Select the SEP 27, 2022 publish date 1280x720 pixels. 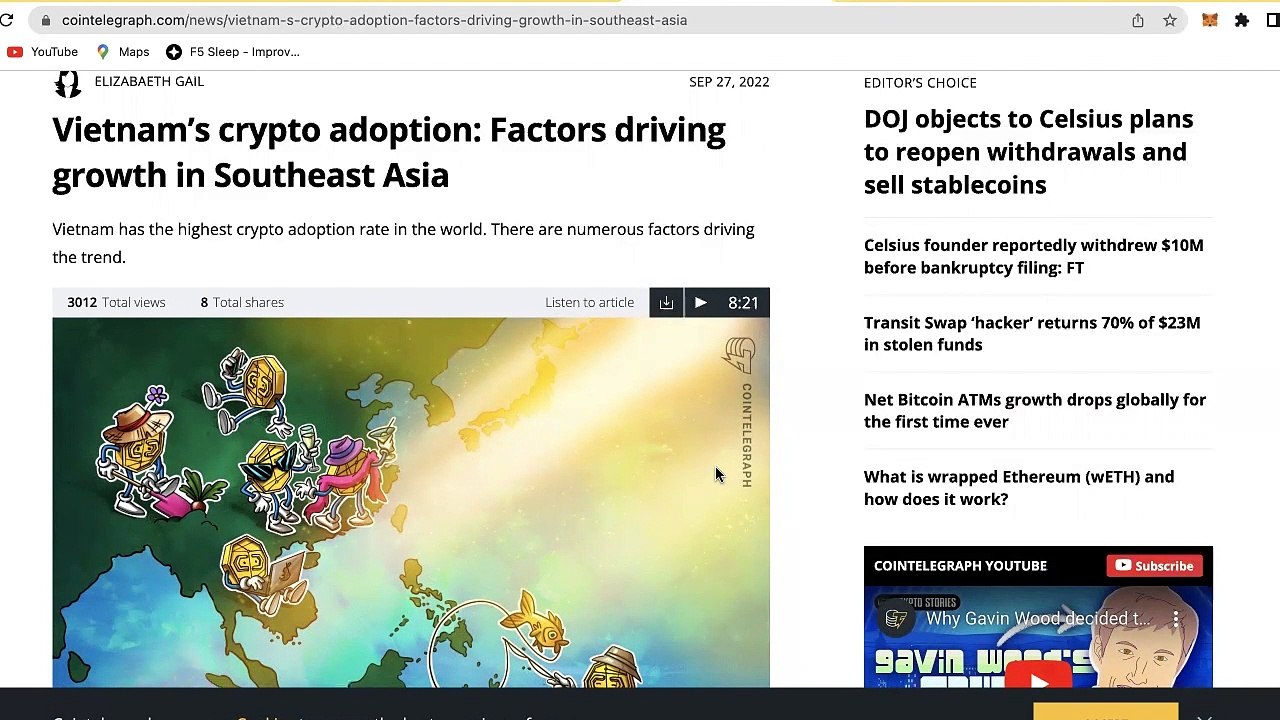pyautogui.click(x=729, y=82)
